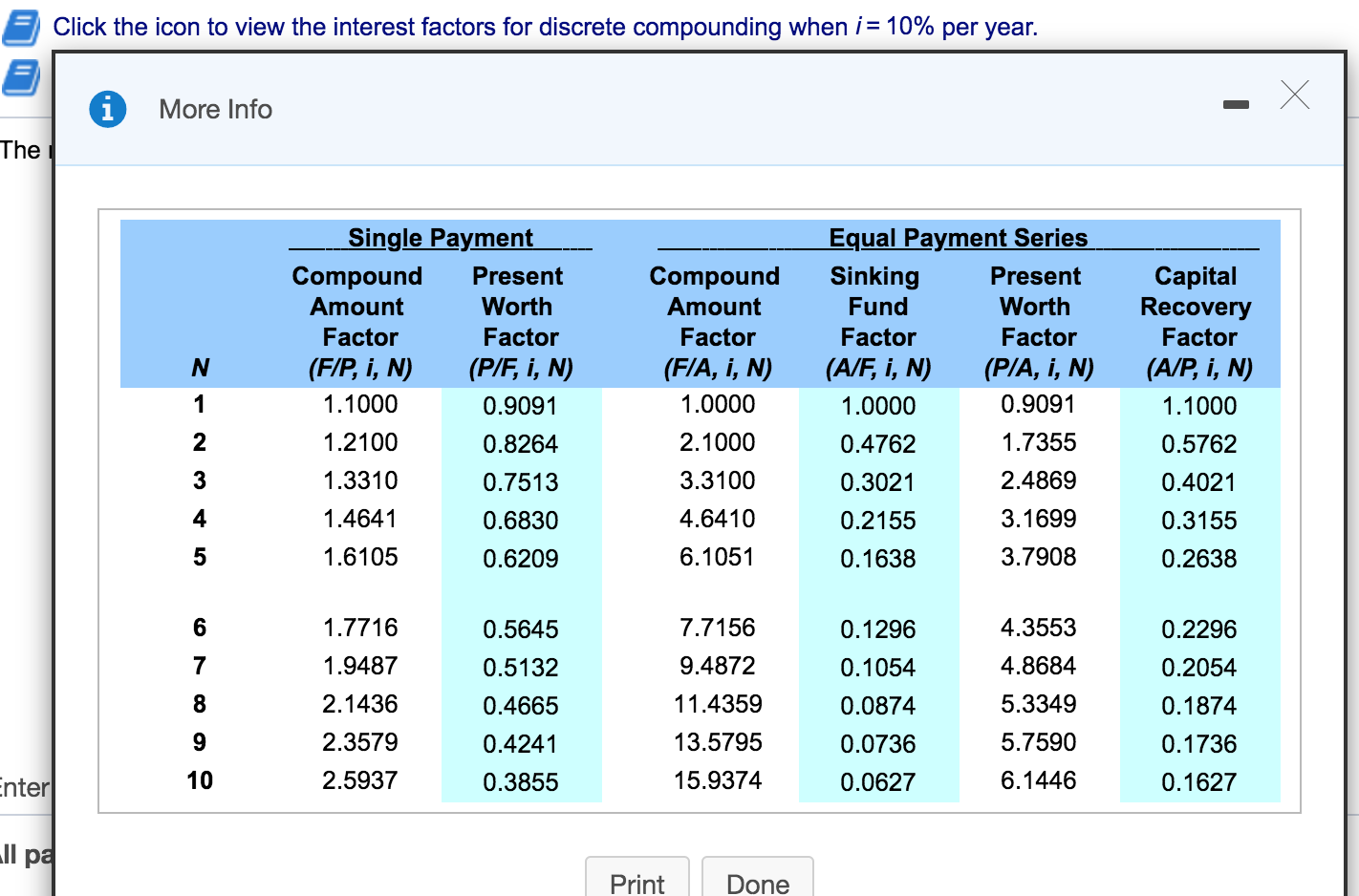Select the value 3.7908
Viewport: 1359px width, 896px height.
[x=1039, y=557]
